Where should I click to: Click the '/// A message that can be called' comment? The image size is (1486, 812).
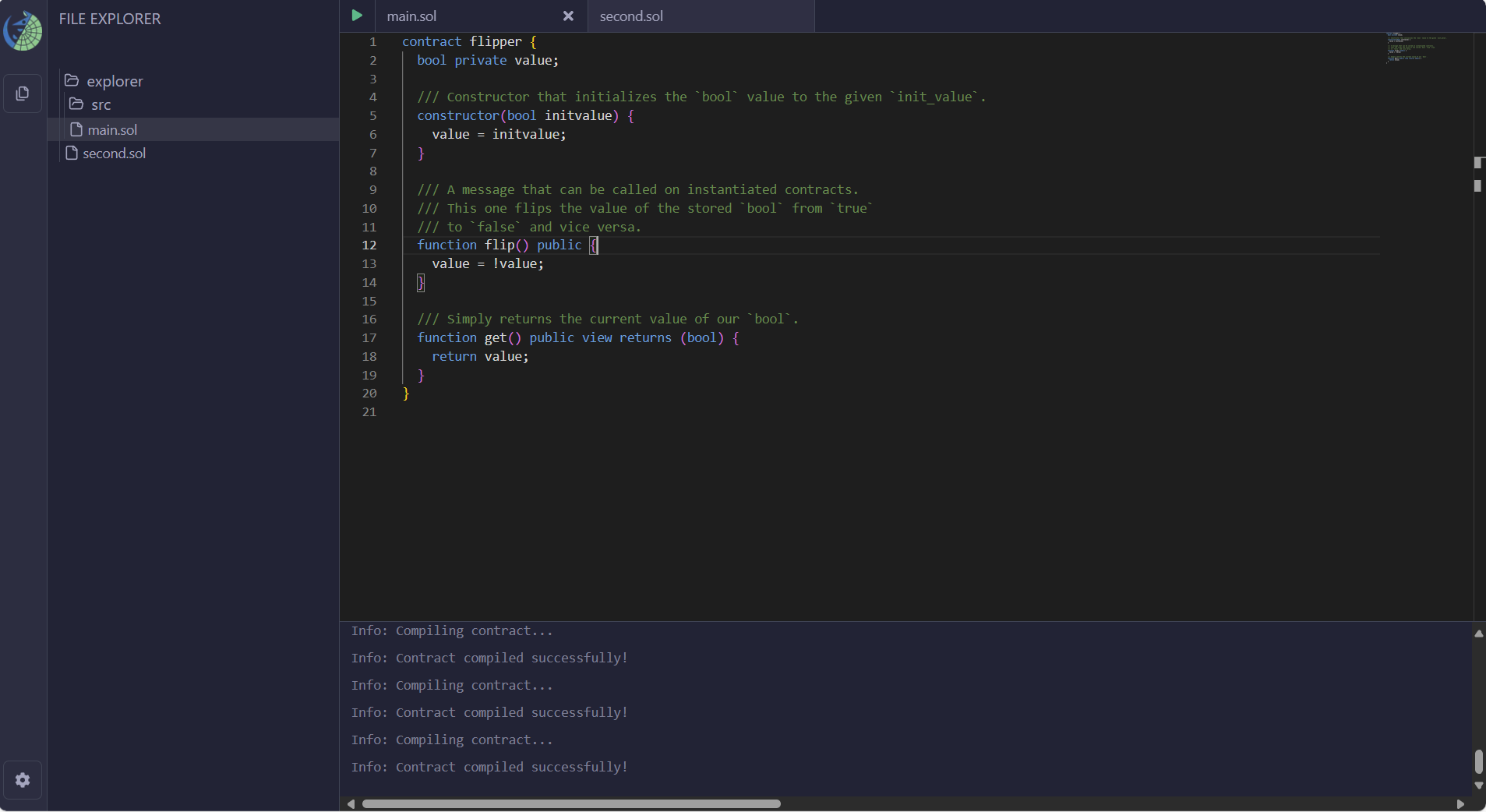click(x=638, y=189)
